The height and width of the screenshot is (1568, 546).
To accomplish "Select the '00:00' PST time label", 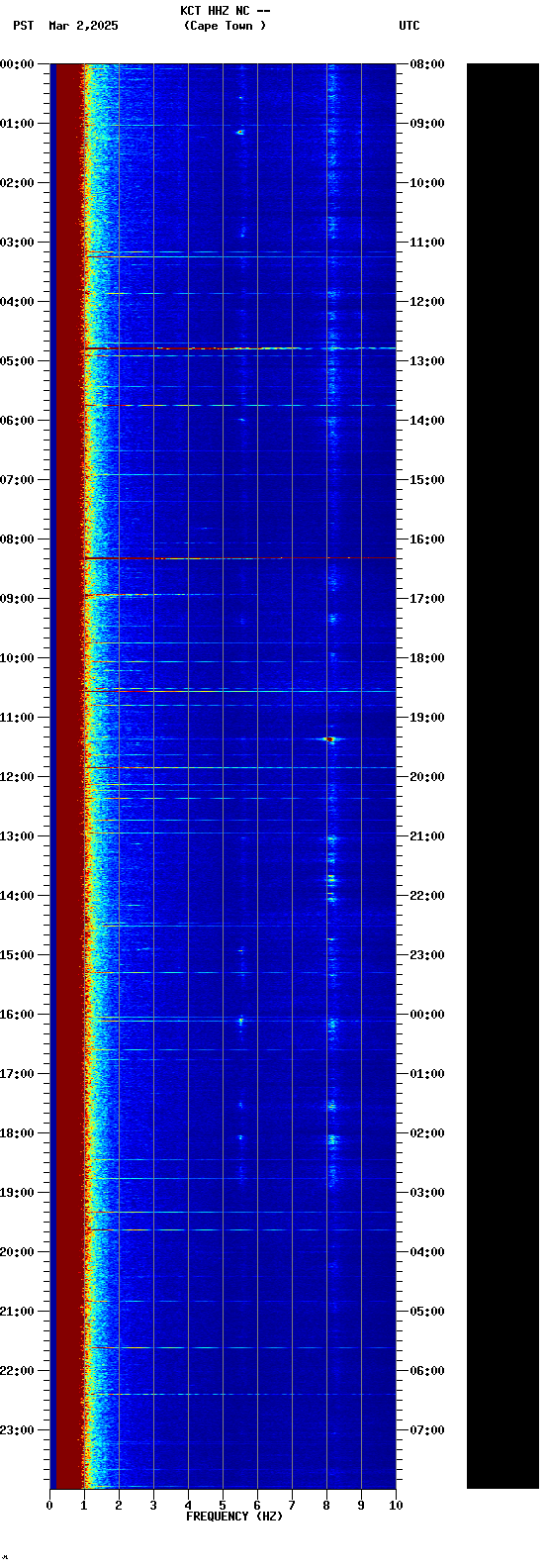I will (18, 64).
